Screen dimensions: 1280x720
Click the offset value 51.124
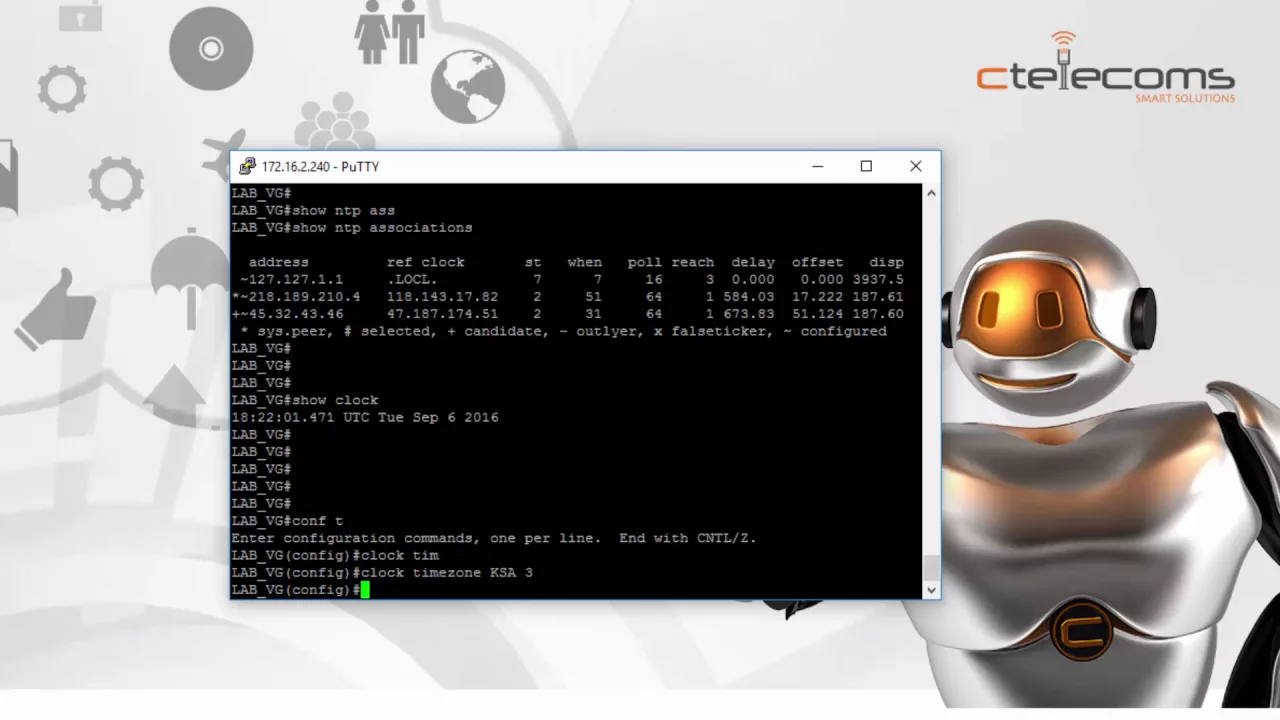(x=817, y=314)
